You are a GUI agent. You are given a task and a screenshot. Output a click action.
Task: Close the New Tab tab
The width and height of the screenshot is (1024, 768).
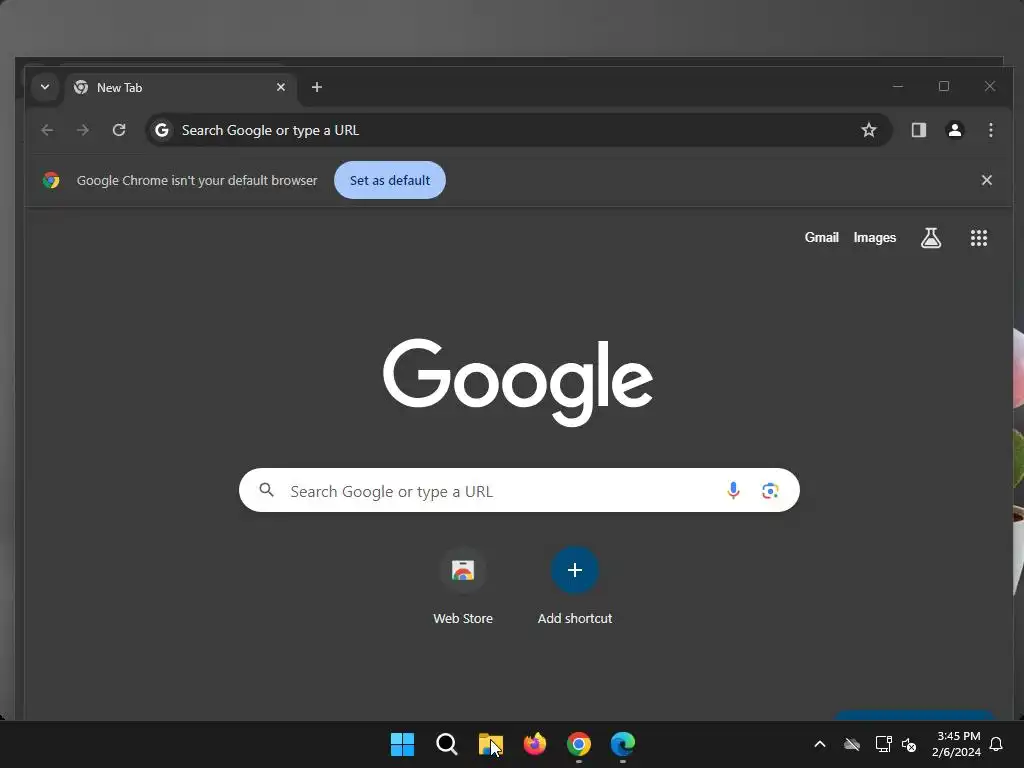[281, 87]
